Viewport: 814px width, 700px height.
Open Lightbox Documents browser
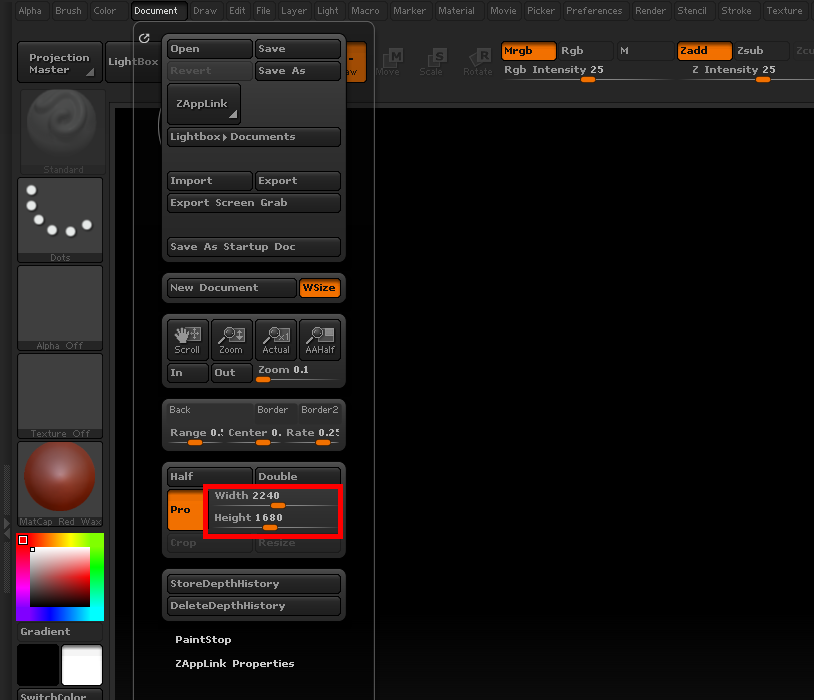[254, 137]
